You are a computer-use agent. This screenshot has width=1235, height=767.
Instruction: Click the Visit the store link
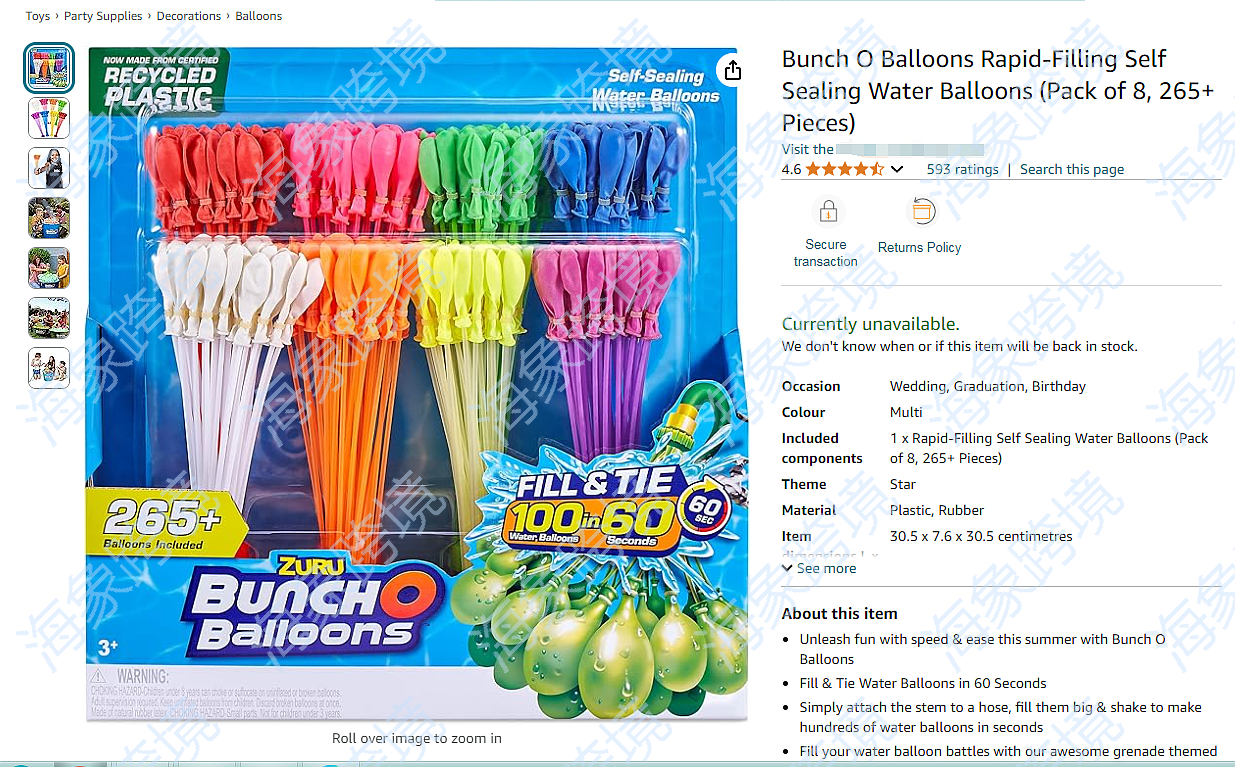870,149
